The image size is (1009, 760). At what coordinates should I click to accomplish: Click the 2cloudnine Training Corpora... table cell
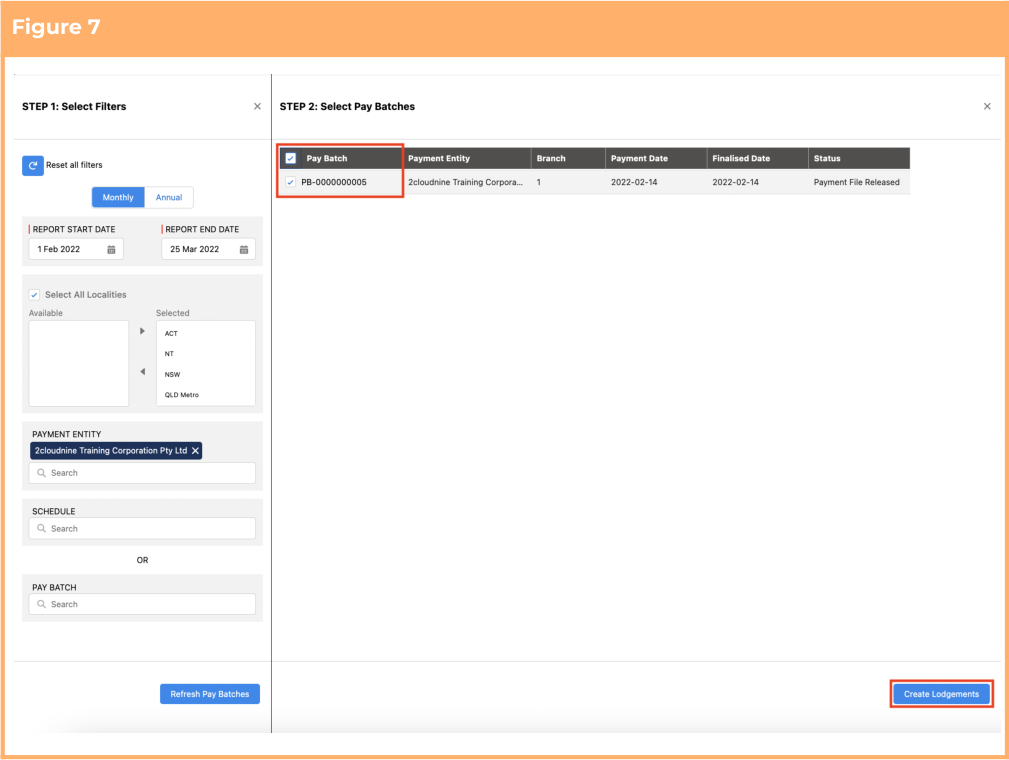coord(465,182)
